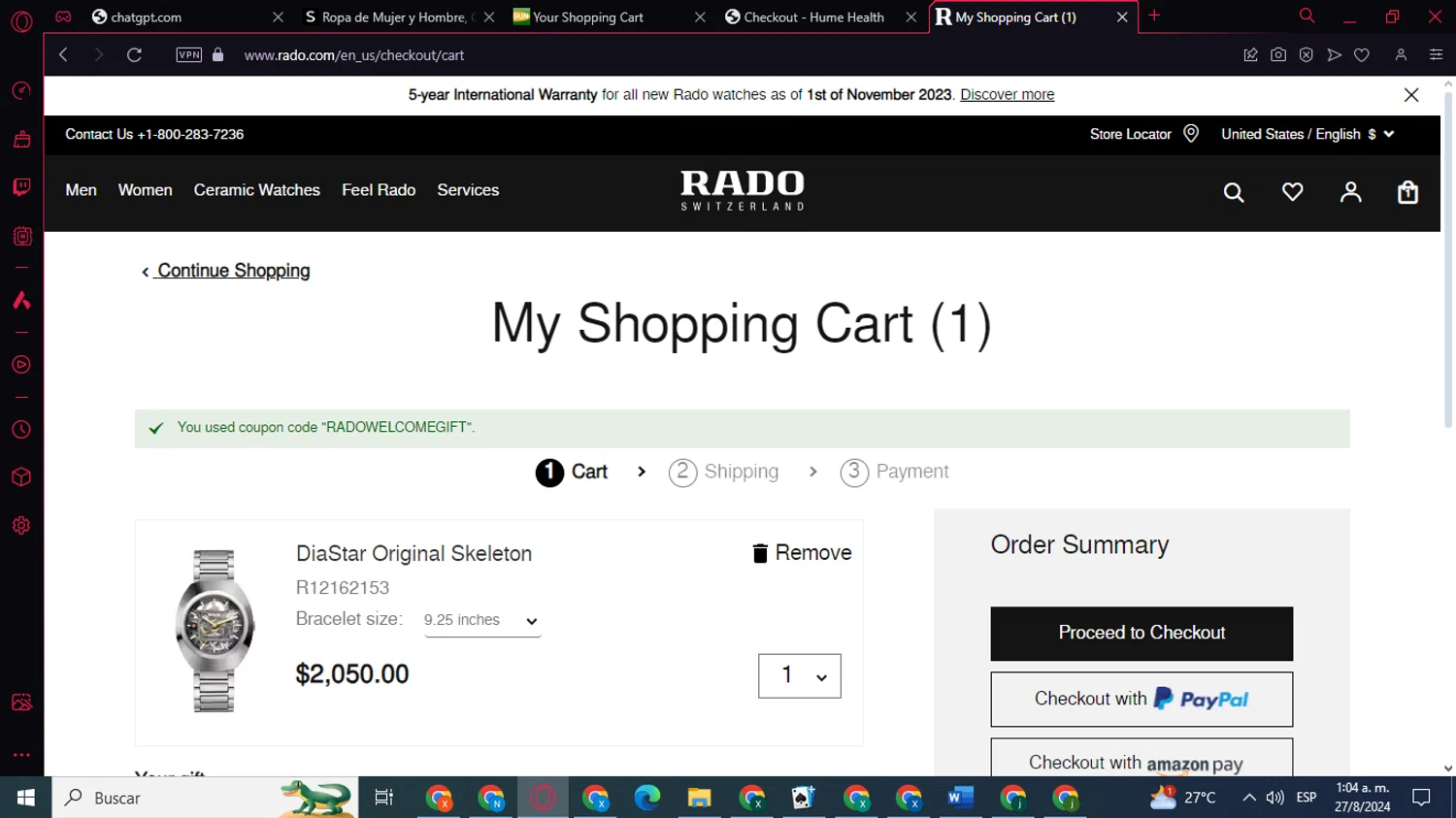Image resolution: width=1456 pixels, height=818 pixels.
Task: Go back with the browser back arrow
Action: tap(64, 55)
